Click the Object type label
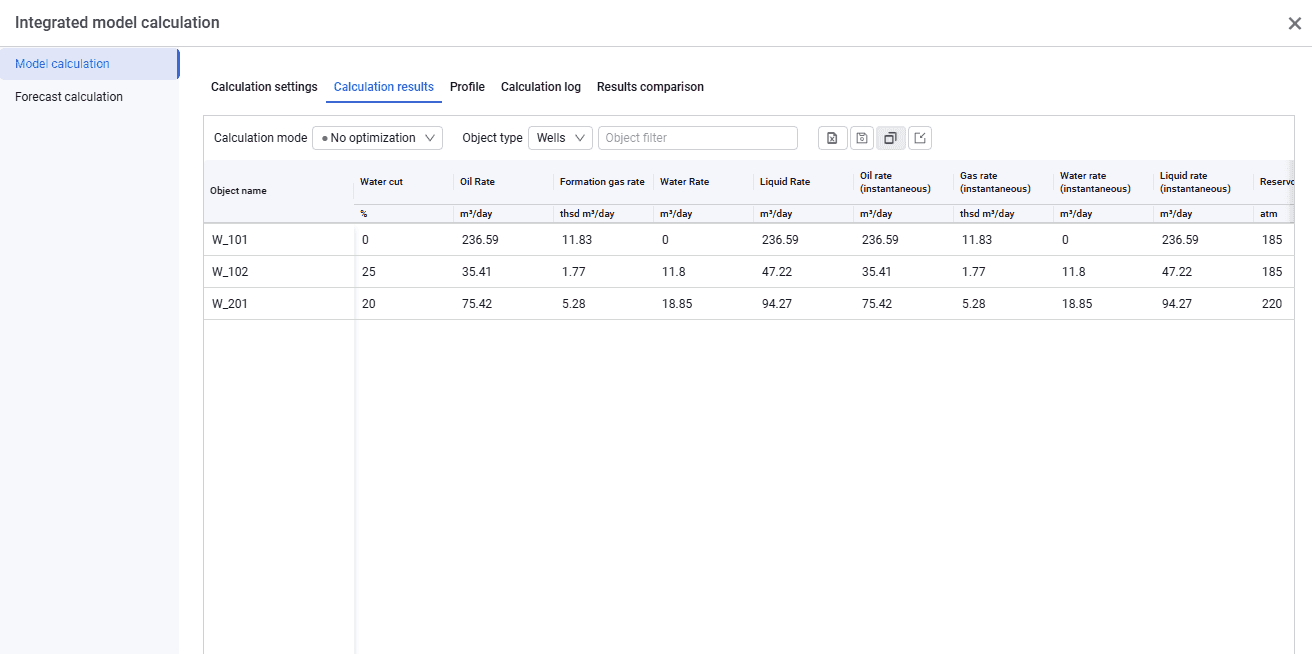Viewport: 1312px width, 654px height. 492,138
